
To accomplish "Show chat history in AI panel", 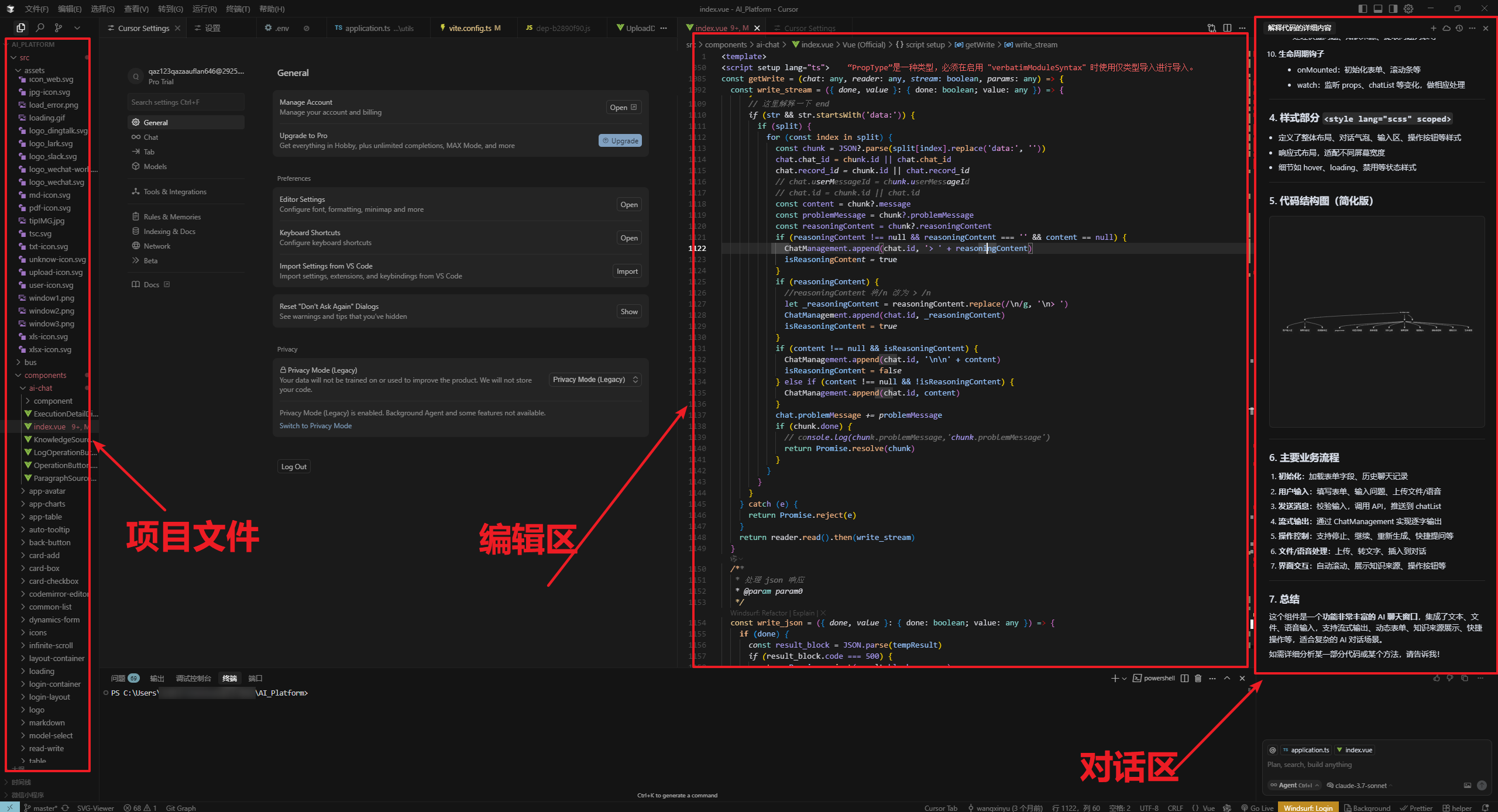I will [1459, 28].
